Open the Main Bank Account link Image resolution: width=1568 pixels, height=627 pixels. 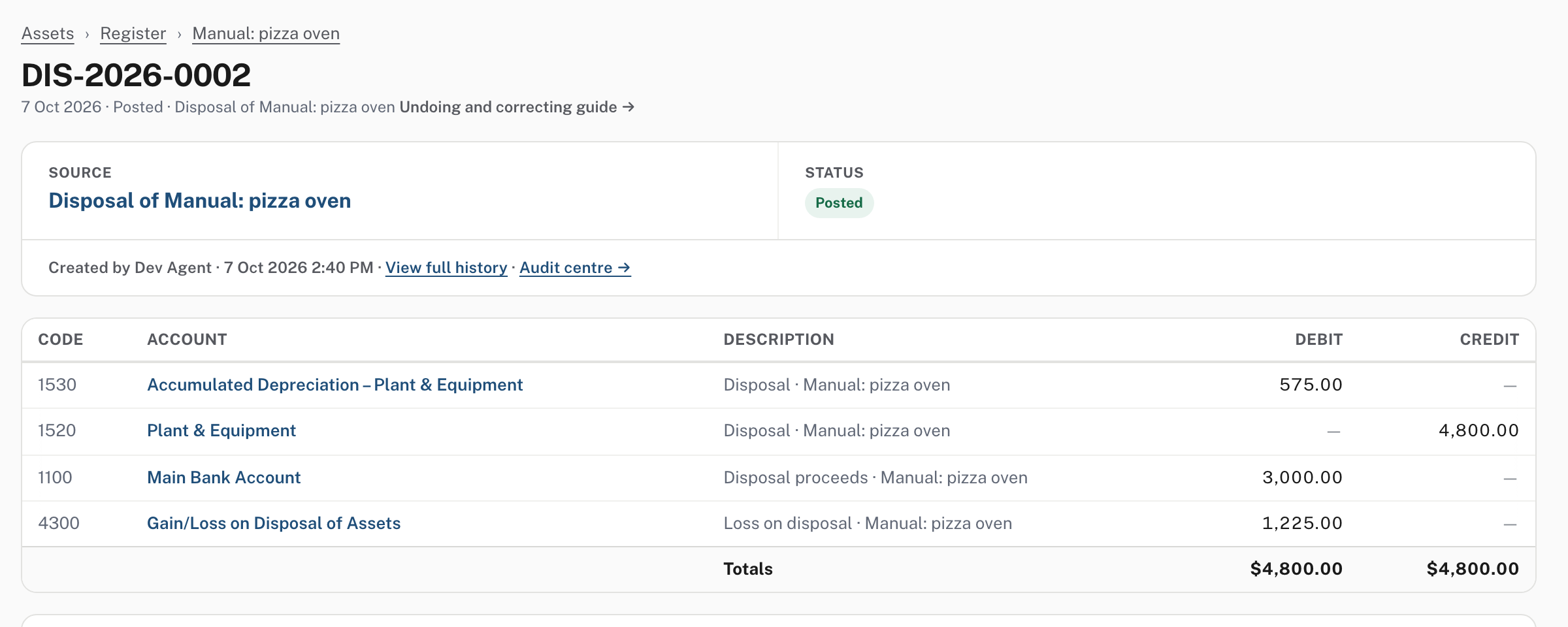224,477
